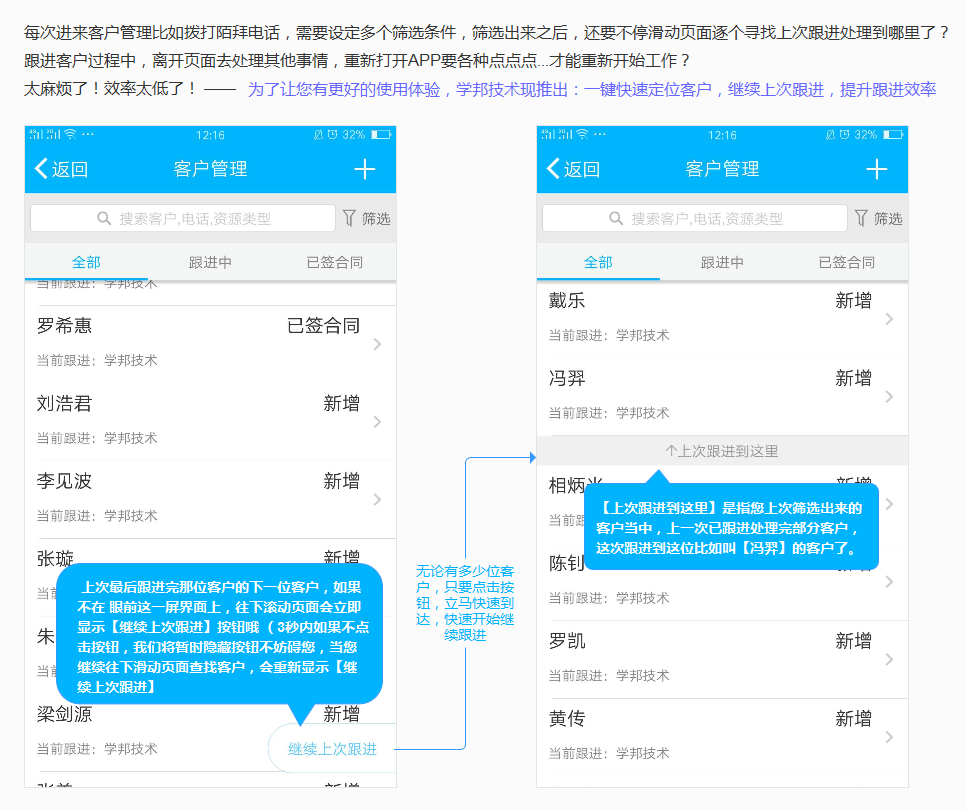Click the alarm clock icon in right status bar

pyautogui.click(x=844, y=134)
